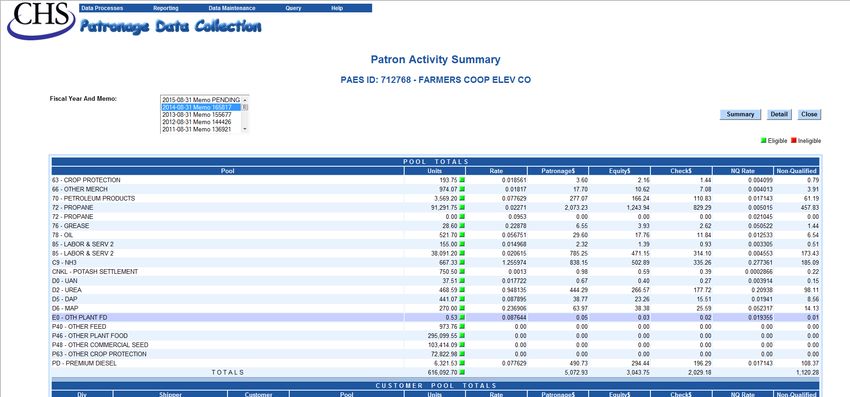Open the Data Maintenance menu
Screen dimensions: 850x397
(x=232, y=8)
